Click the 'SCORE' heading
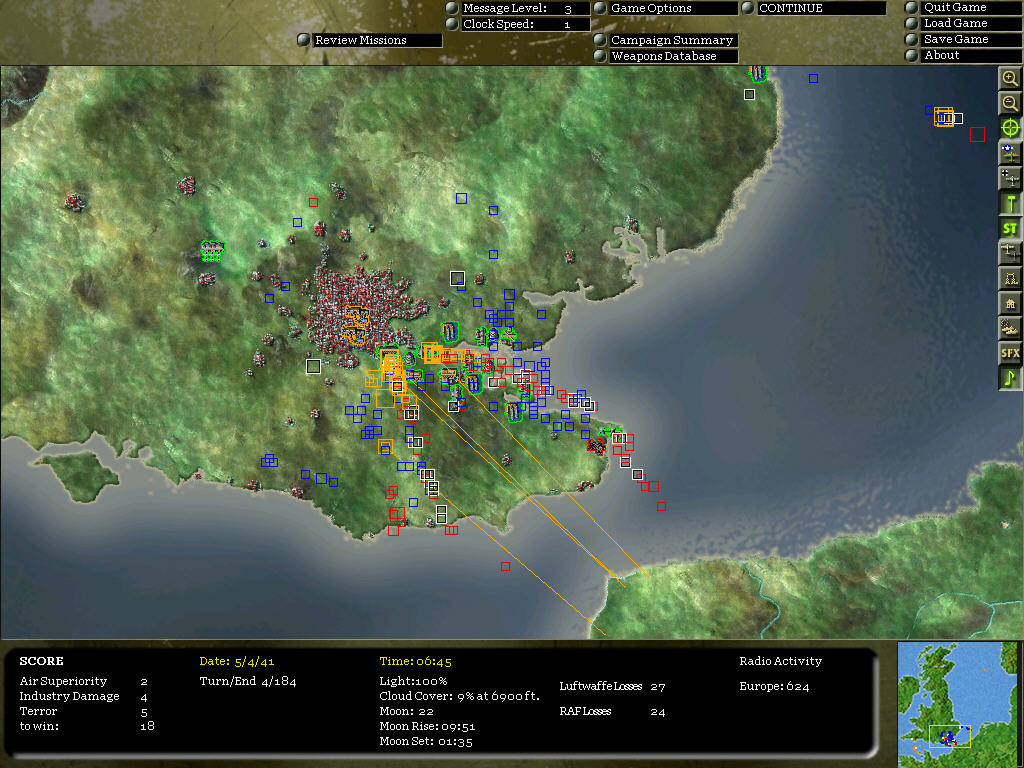1024x768 pixels. pos(41,661)
